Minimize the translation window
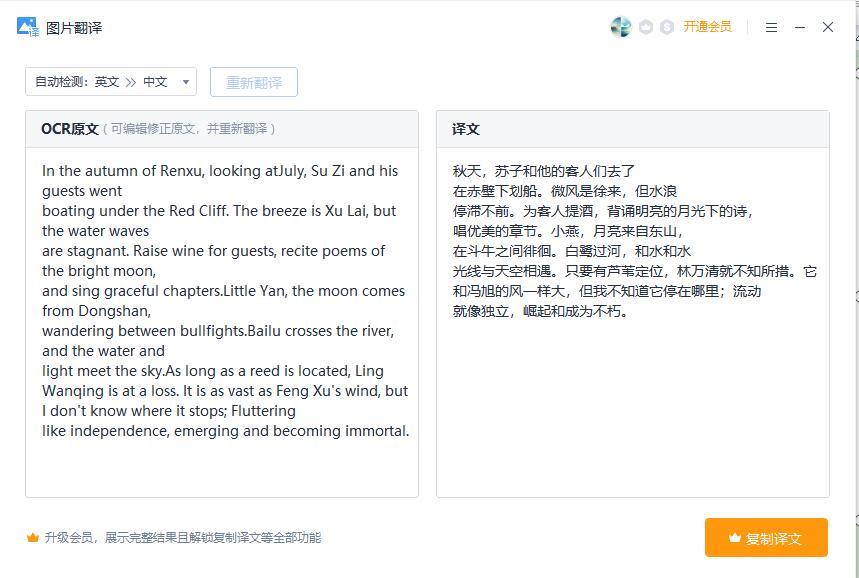This screenshot has height=578, width=859. point(800,27)
